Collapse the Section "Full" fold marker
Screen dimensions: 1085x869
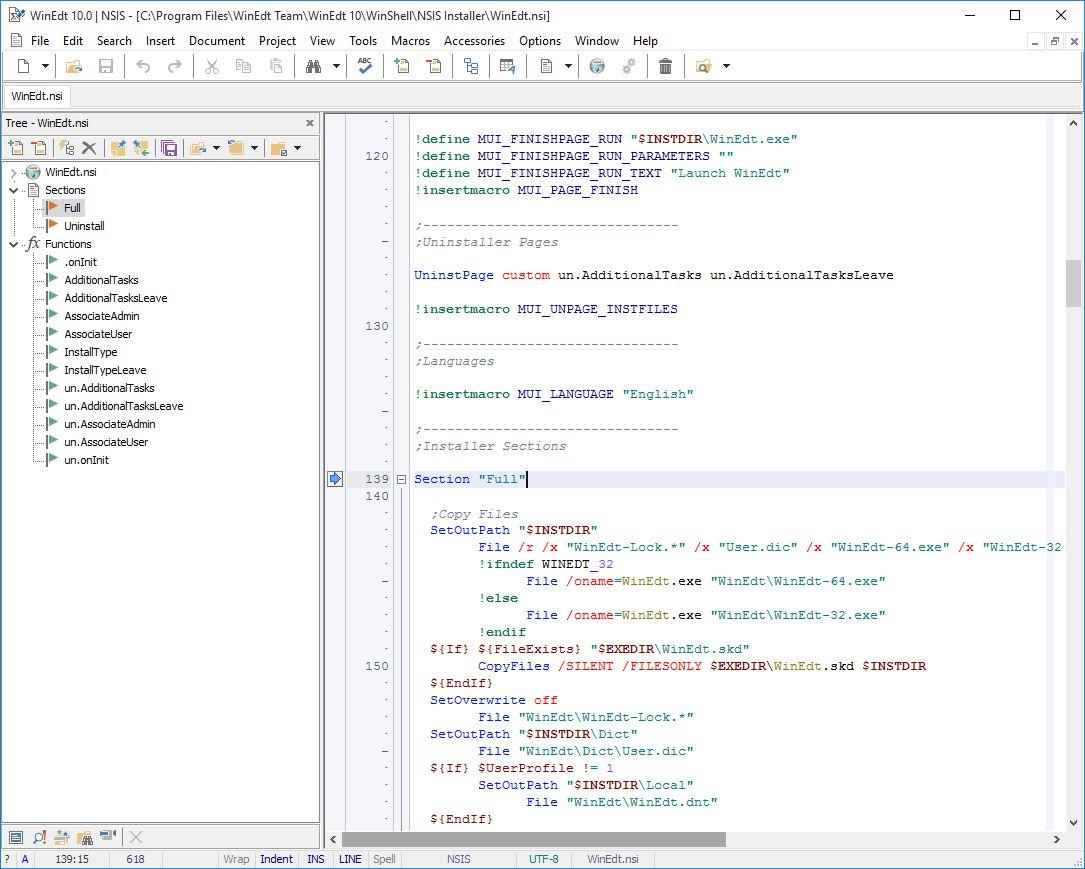401,479
